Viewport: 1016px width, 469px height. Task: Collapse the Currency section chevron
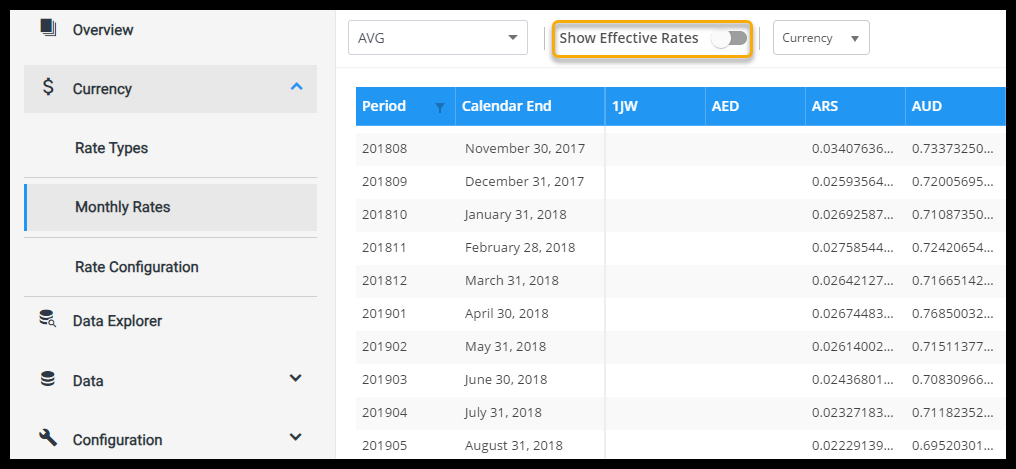click(296, 87)
